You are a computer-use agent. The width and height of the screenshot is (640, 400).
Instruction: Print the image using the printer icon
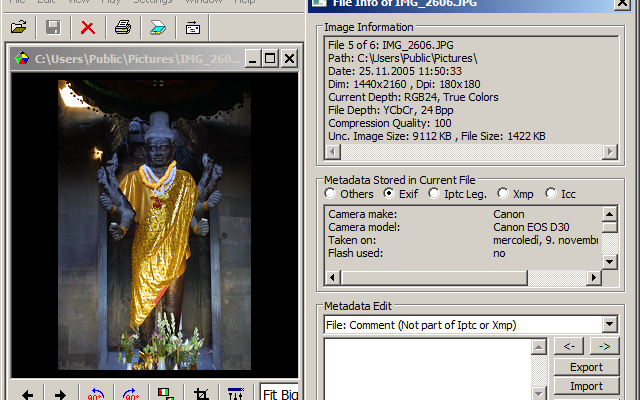pos(122,27)
